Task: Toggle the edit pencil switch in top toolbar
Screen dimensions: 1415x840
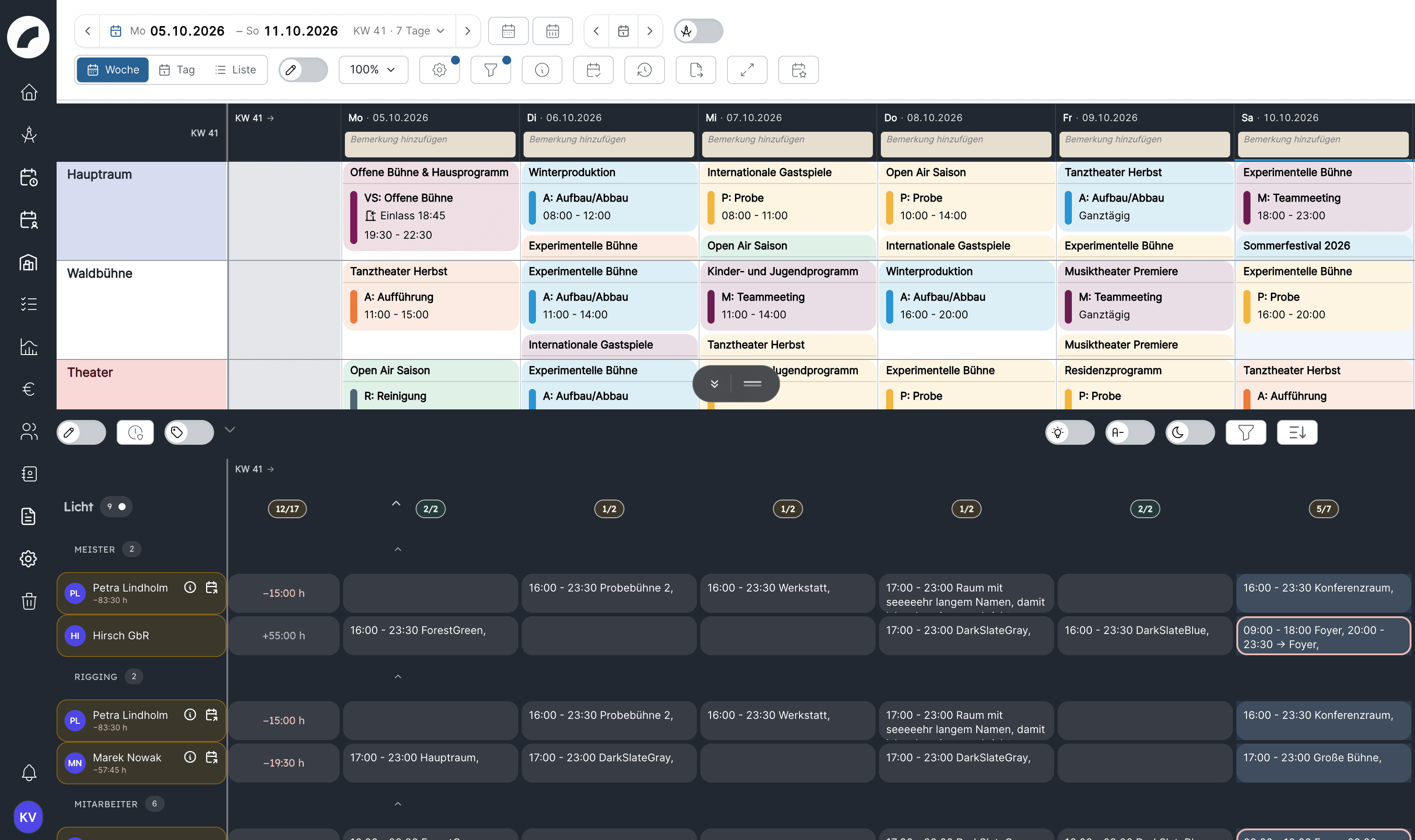Action: click(x=303, y=69)
